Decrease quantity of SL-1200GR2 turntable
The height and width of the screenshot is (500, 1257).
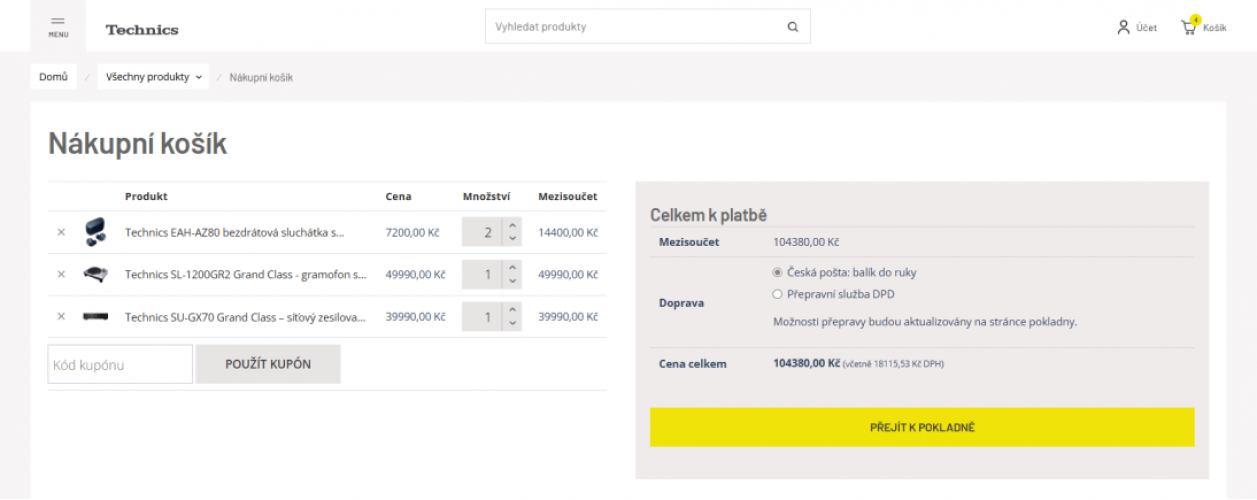(x=512, y=282)
